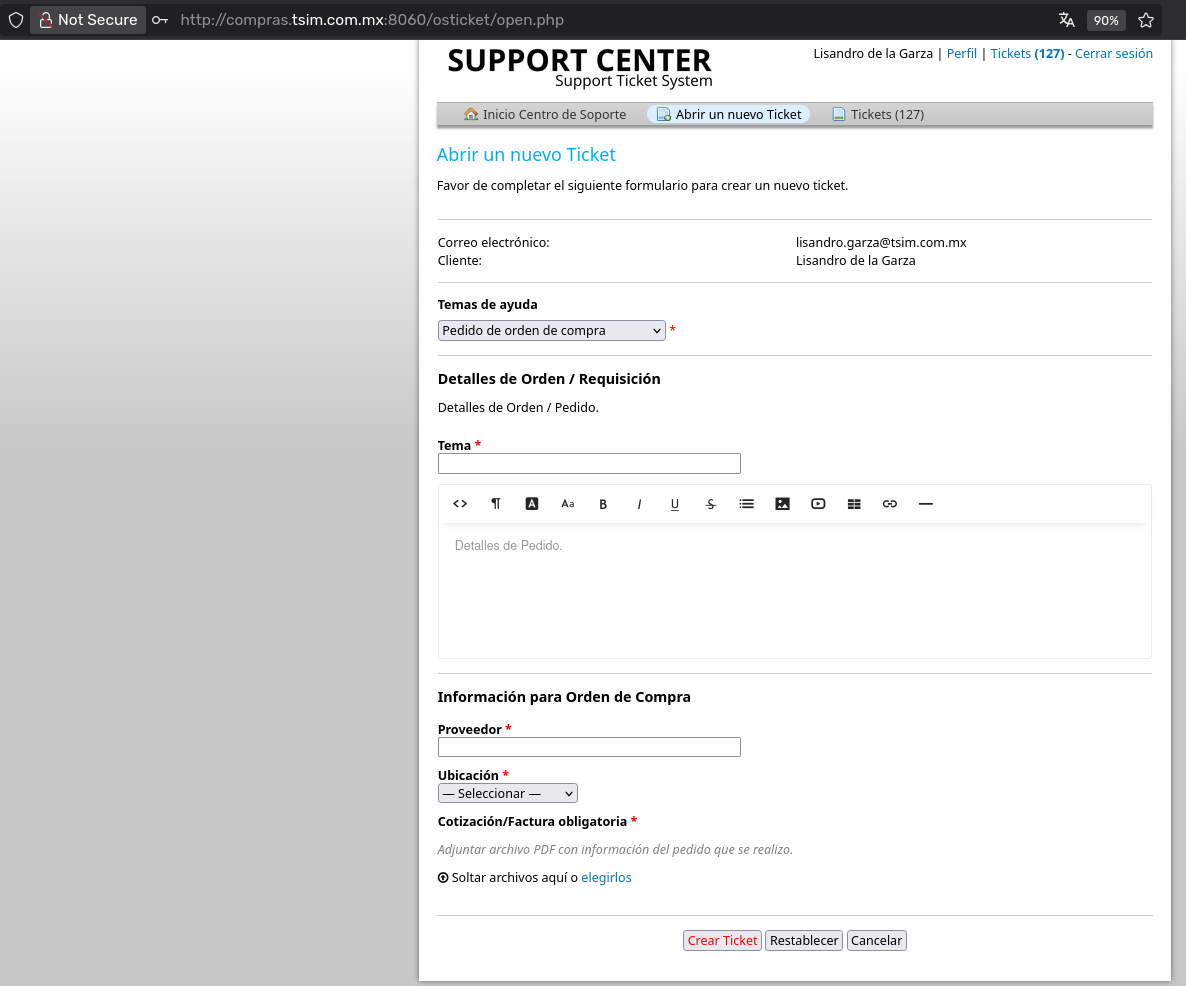Open the Temas de ayuda dropdown
1186x986 pixels.
tap(551, 331)
